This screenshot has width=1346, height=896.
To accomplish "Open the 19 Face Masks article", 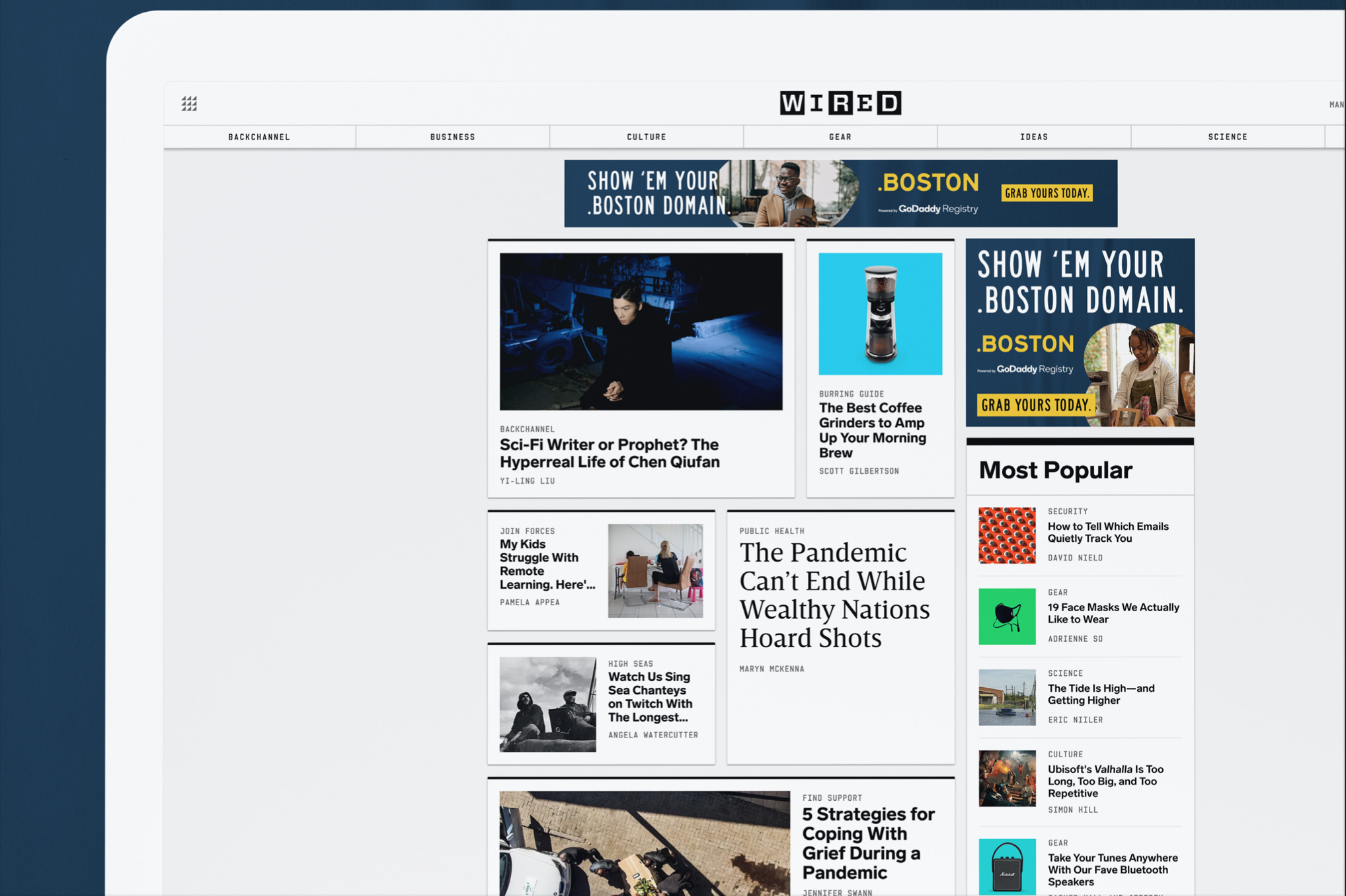I will pyautogui.click(x=1113, y=613).
